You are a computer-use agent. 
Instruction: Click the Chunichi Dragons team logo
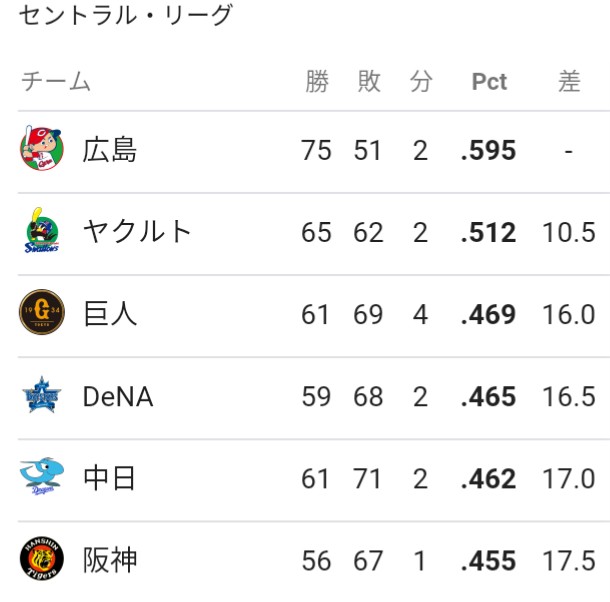point(42,476)
